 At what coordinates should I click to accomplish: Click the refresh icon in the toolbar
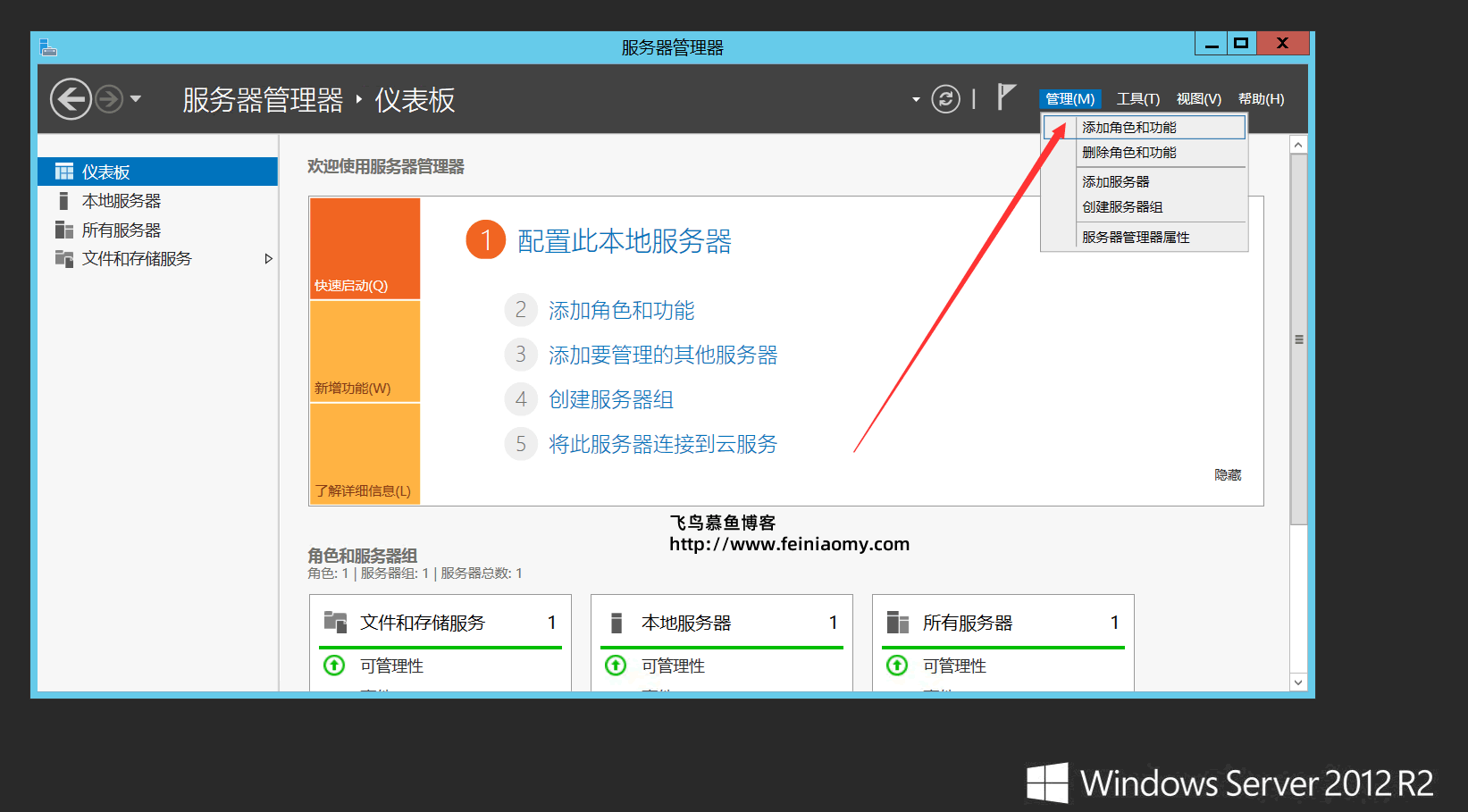point(946,98)
